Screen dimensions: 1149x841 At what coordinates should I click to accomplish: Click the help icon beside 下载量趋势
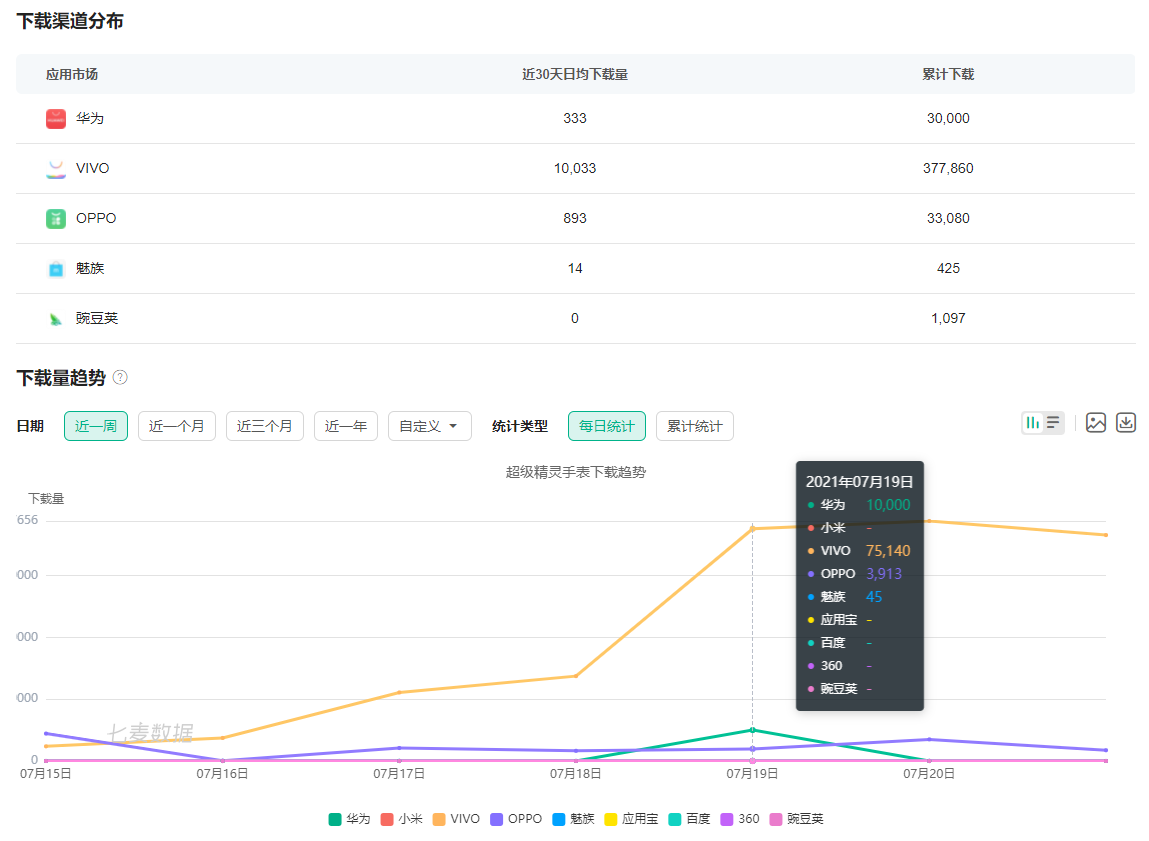point(120,377)
